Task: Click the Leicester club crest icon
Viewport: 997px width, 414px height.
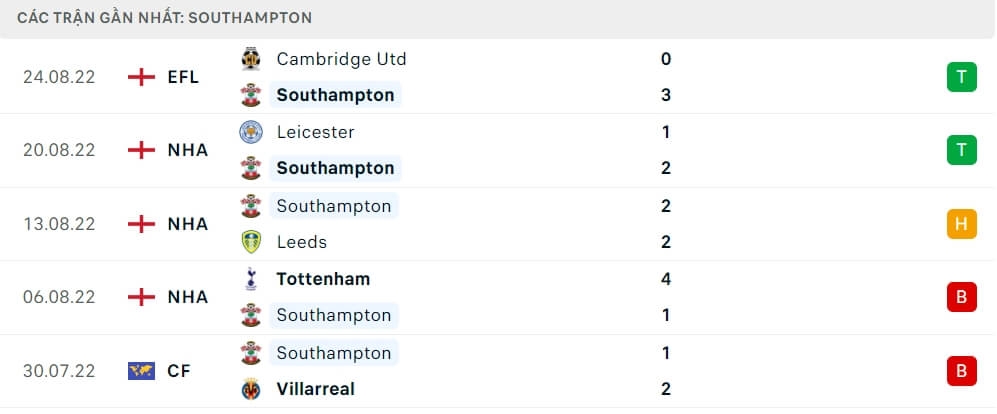Action: pos(250,132)
